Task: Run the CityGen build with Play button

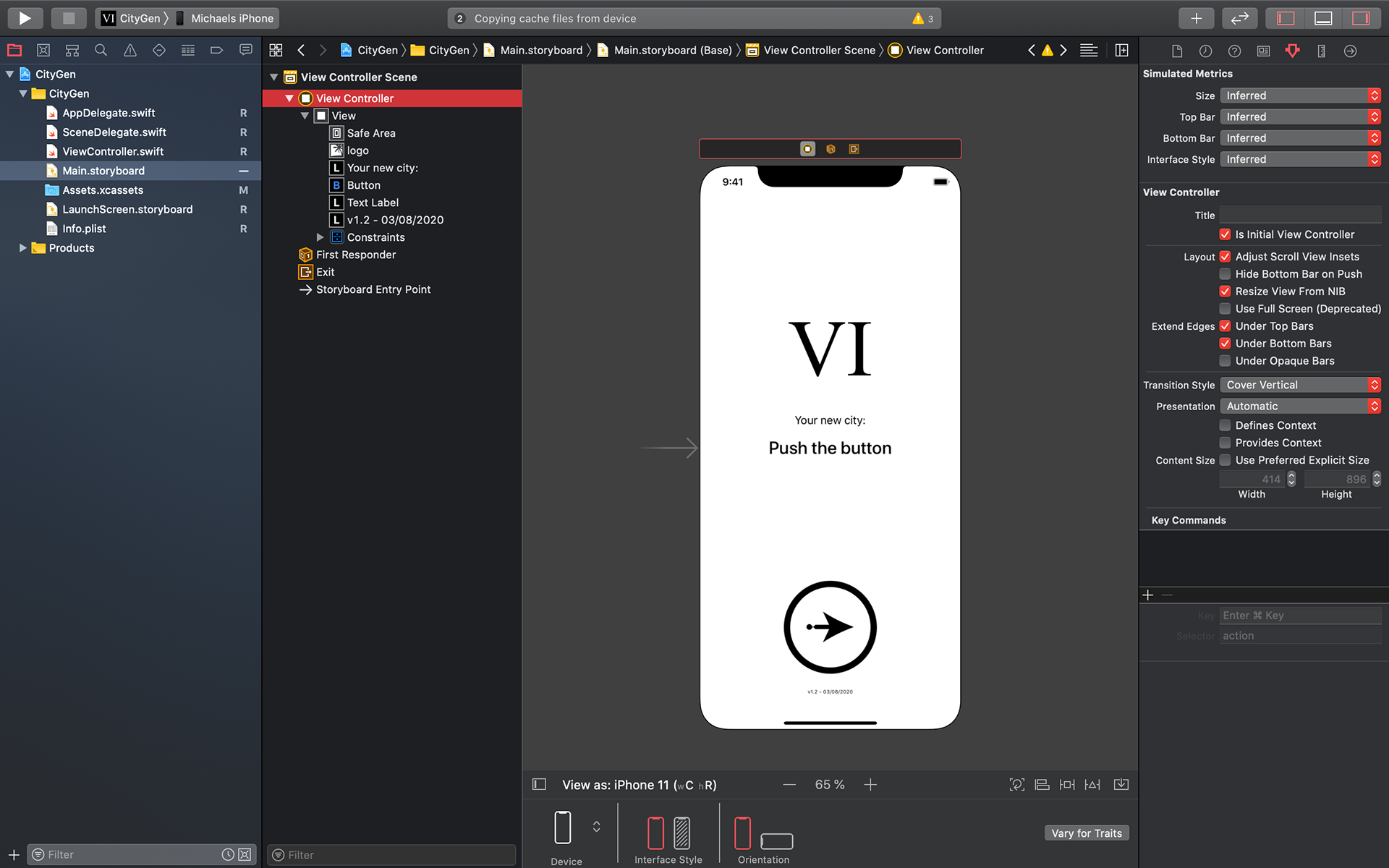Action: [x=25, y=18]
